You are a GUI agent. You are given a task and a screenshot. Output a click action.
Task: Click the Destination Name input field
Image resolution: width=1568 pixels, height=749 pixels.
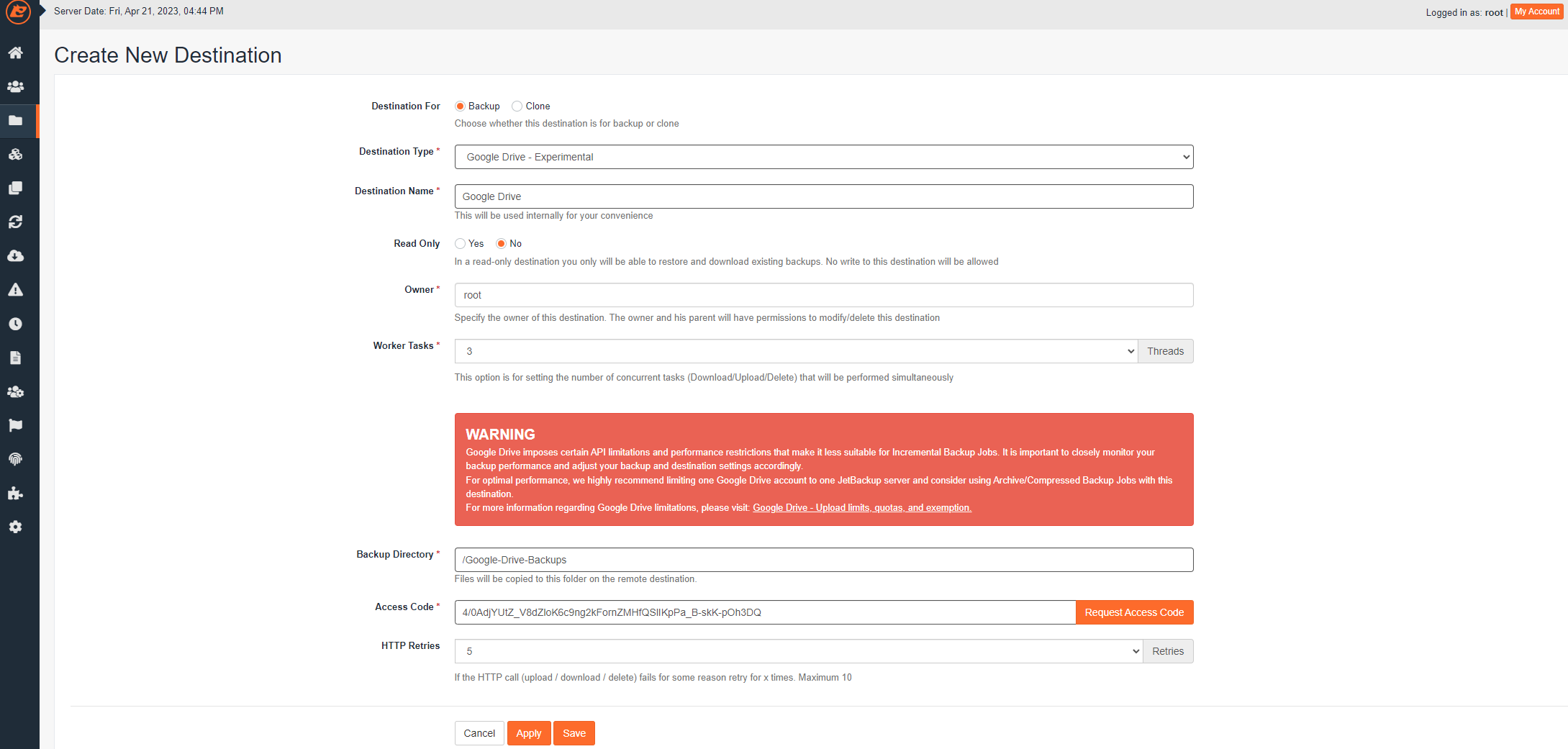click(x=824, y=196)
